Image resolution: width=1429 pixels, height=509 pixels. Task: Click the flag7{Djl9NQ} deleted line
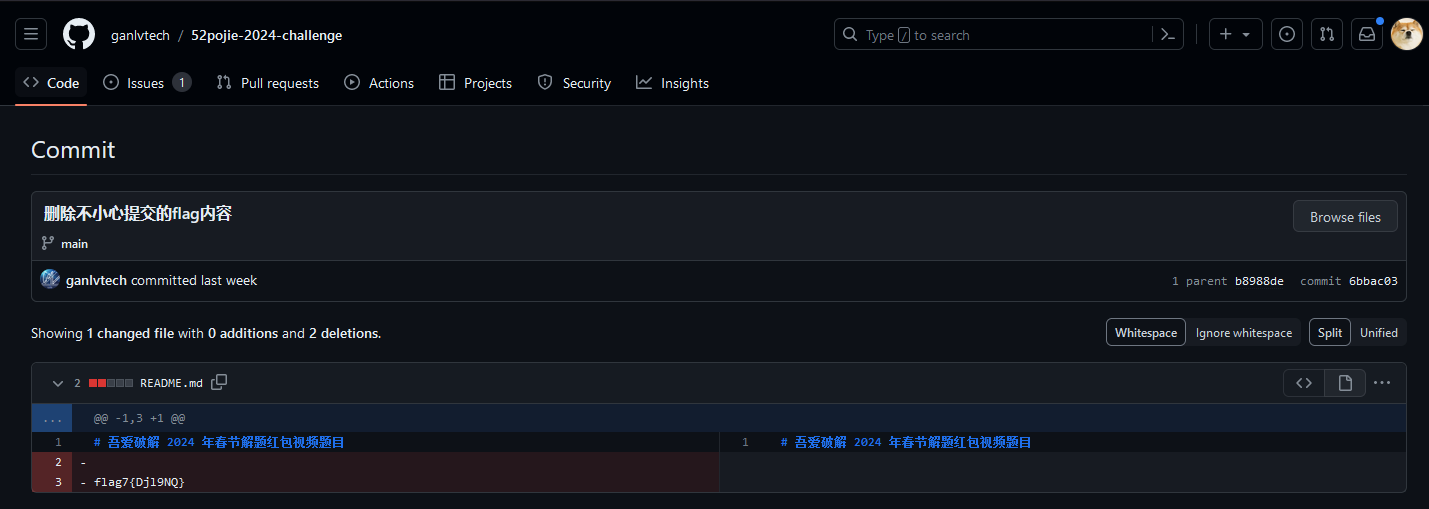[395, 482]
